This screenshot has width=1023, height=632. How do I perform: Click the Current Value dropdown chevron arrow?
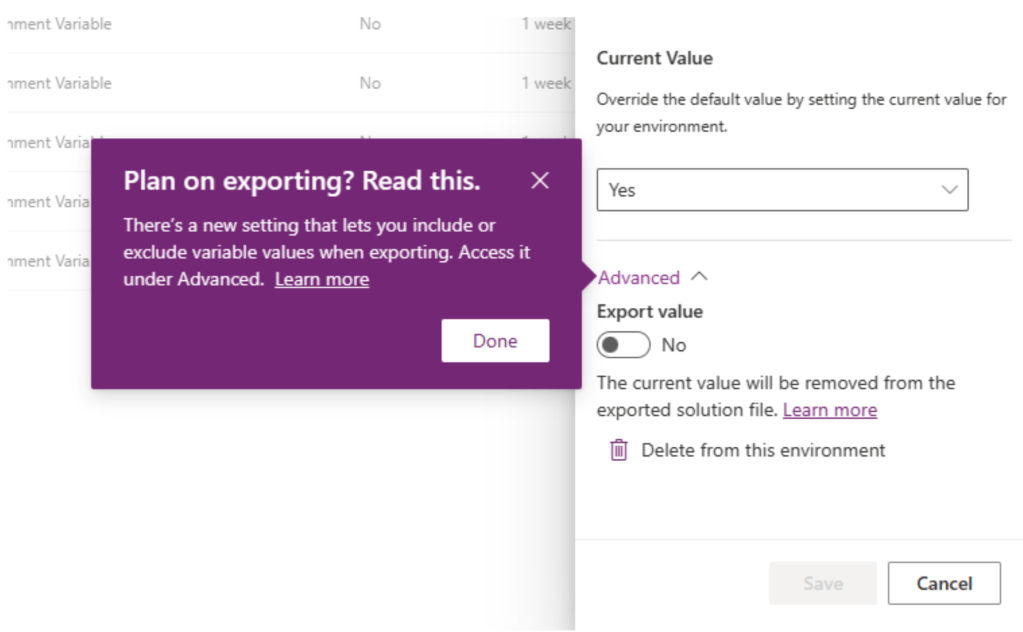pyautogui.click(x=949, y=190)
